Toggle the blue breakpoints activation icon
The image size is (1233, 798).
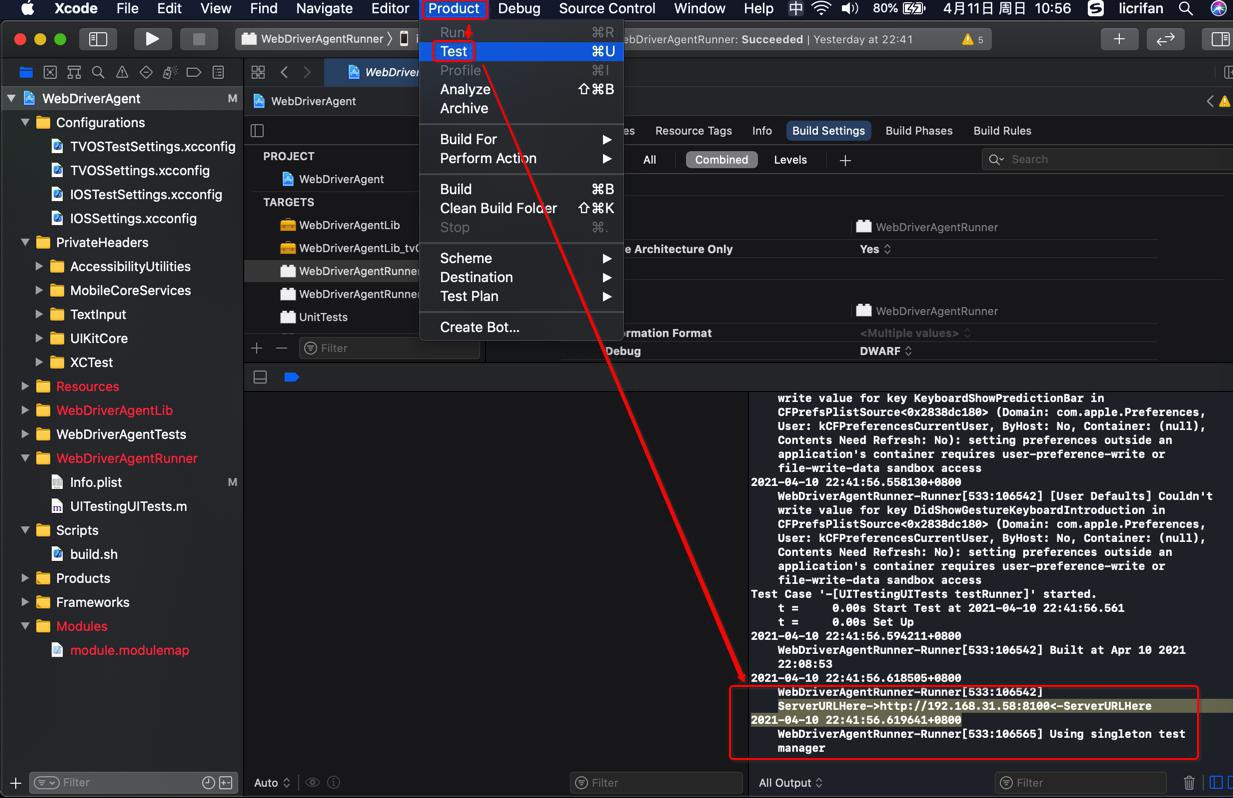point(292,377)
